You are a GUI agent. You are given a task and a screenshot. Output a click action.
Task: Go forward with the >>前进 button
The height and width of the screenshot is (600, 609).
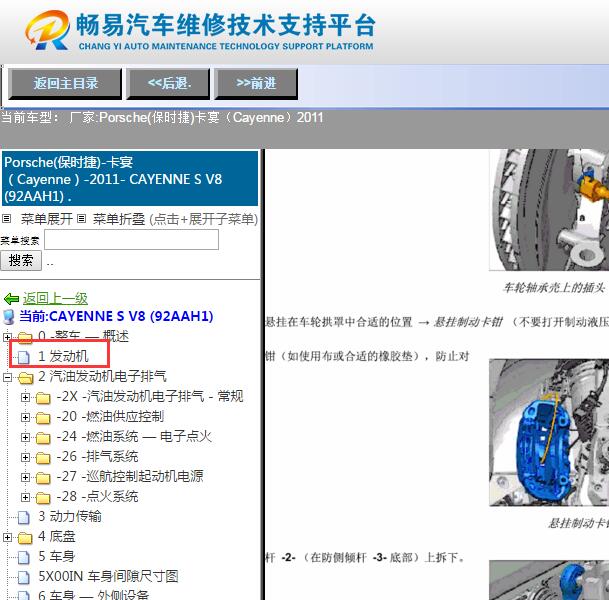tap(256, 83)
